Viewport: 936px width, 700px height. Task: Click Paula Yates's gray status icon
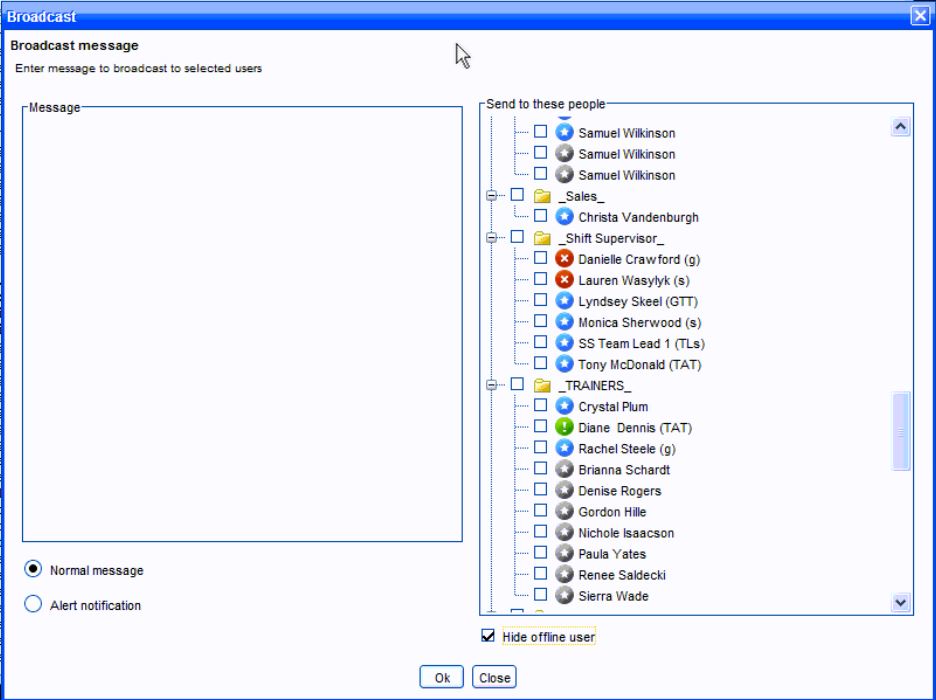564,554
